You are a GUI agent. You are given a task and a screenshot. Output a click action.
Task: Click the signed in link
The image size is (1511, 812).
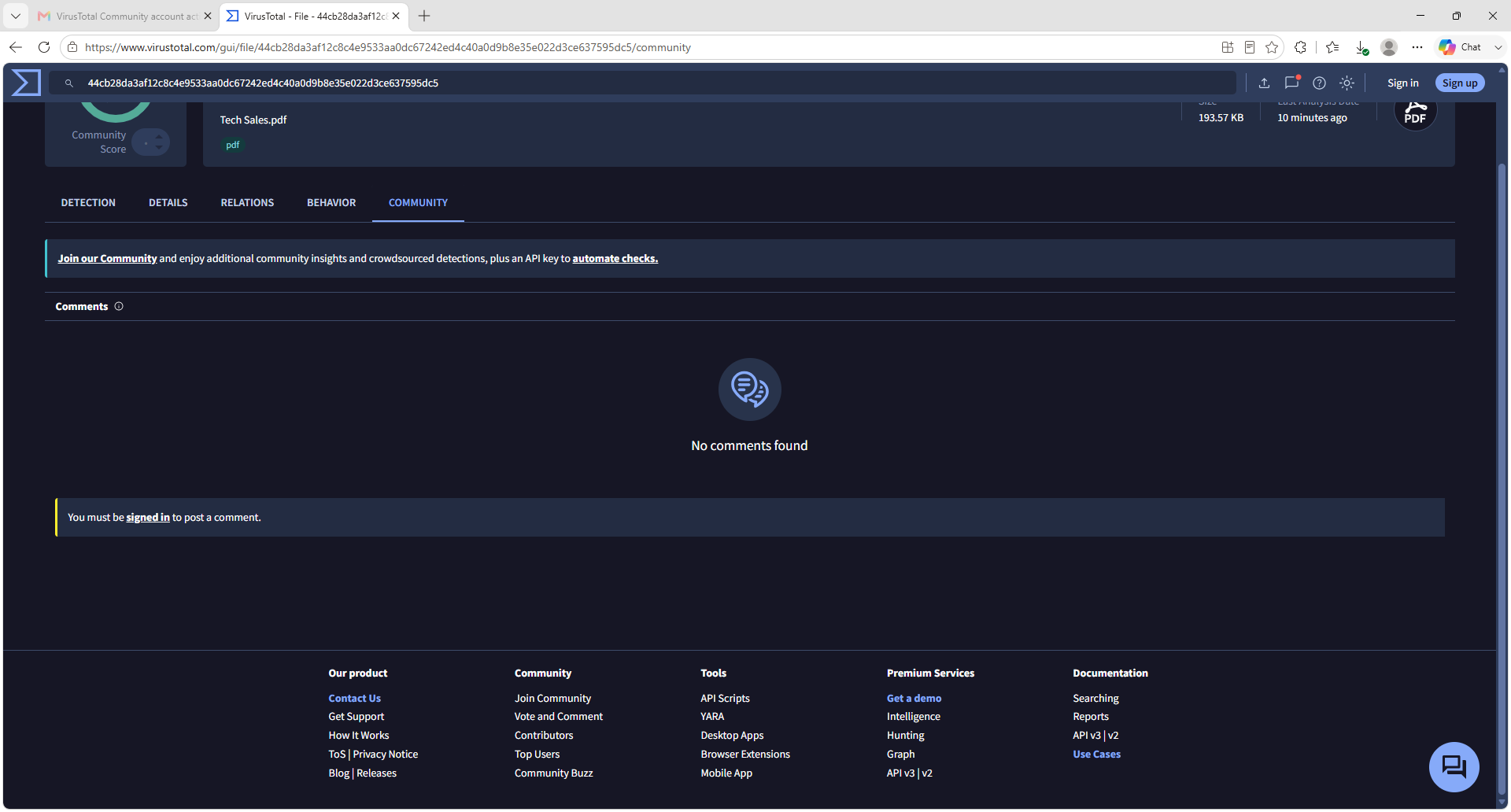pyautogui.click(x=148, y=518)
